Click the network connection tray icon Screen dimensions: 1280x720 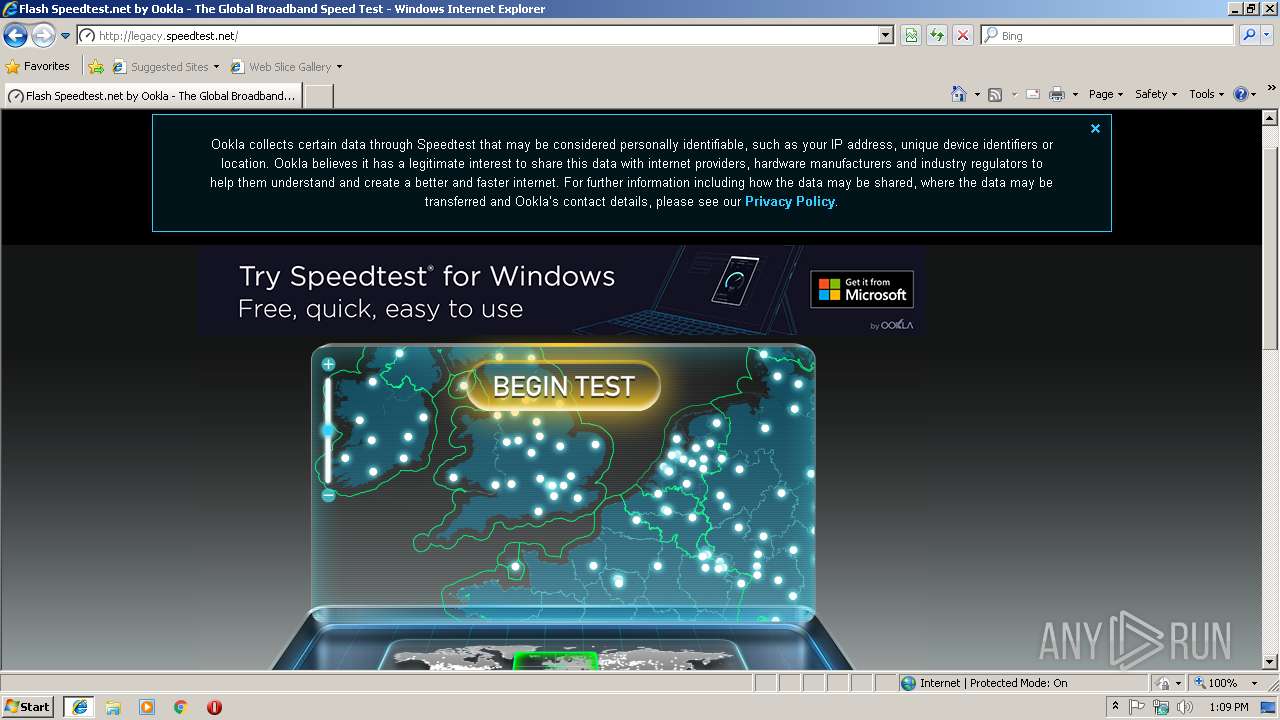(1161, 707)
